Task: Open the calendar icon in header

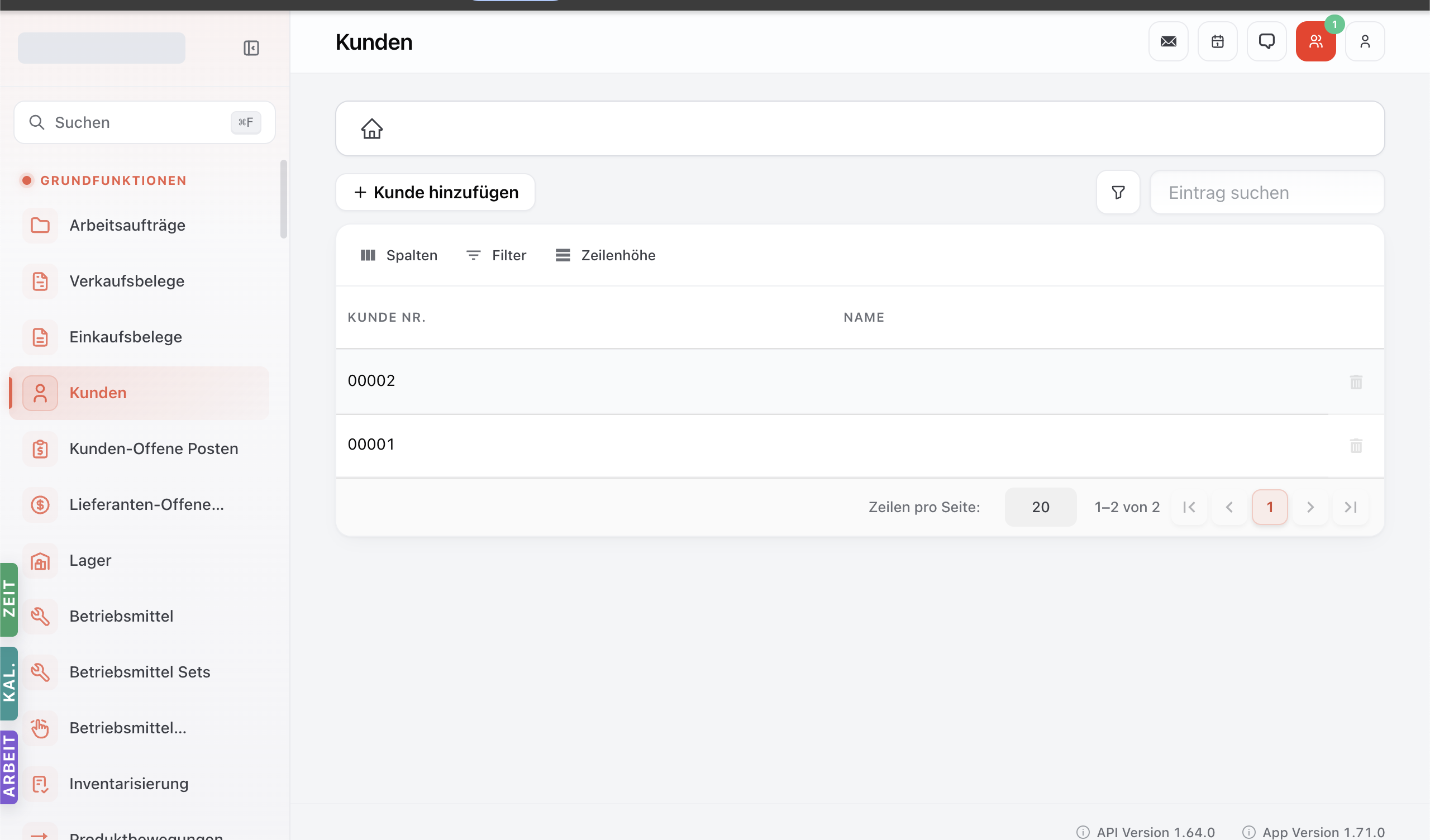Action: (x=1217, y=41)
